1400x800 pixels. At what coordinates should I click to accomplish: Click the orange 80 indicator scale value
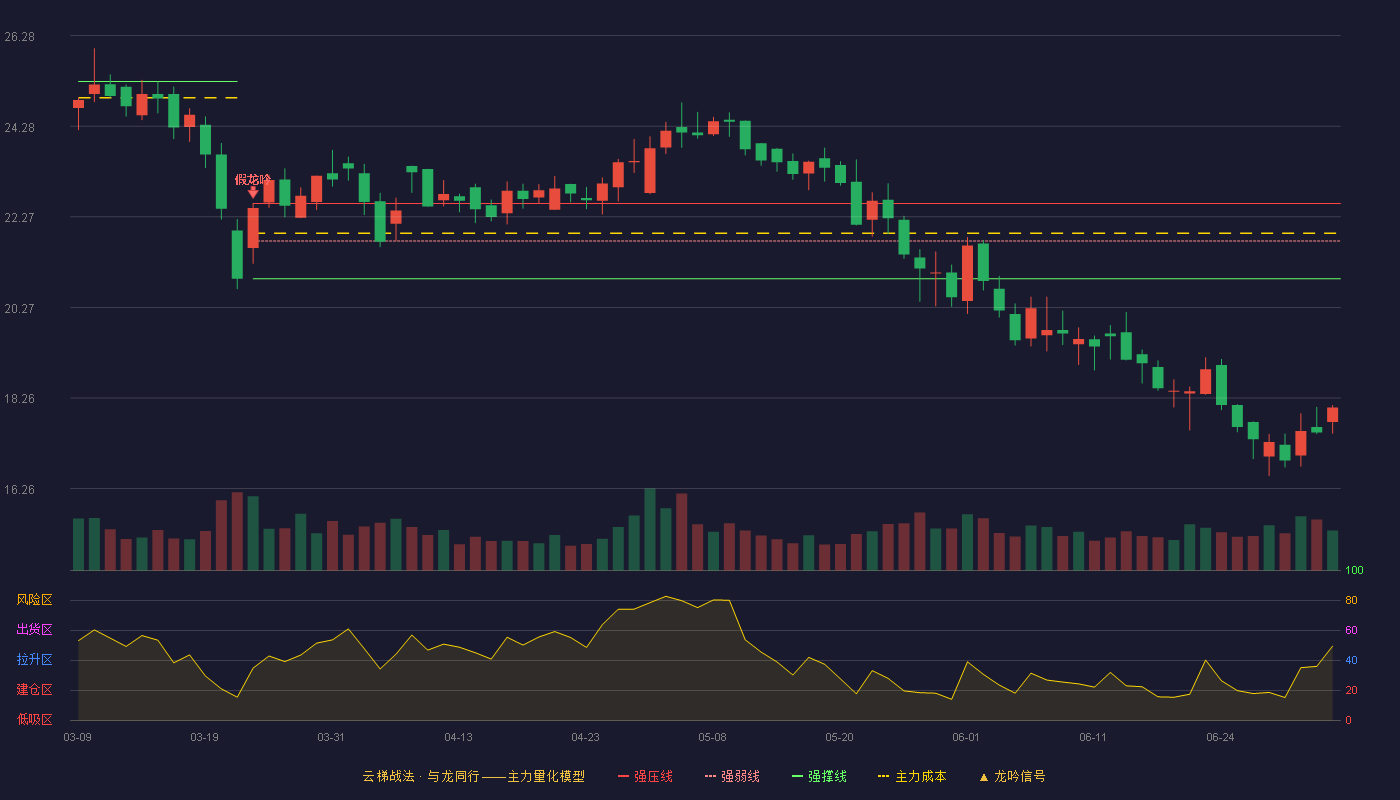click(1351, 600)
